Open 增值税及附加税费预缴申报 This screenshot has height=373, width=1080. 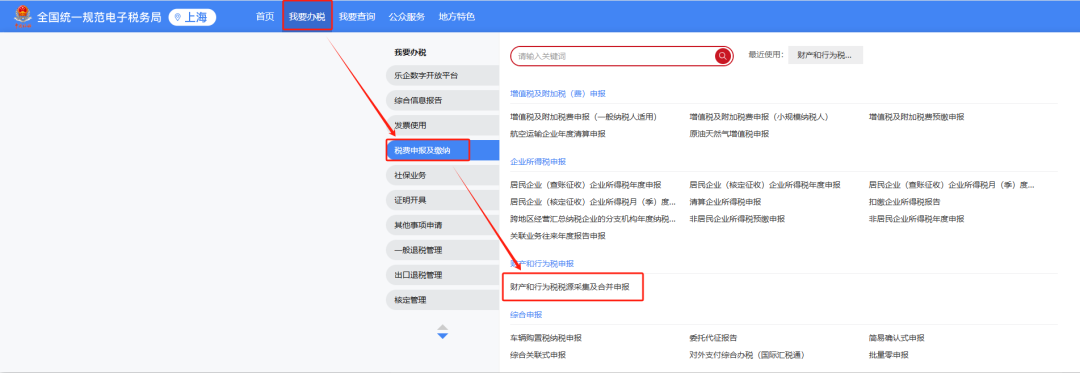pyautogui.click(x=916, y=117)
